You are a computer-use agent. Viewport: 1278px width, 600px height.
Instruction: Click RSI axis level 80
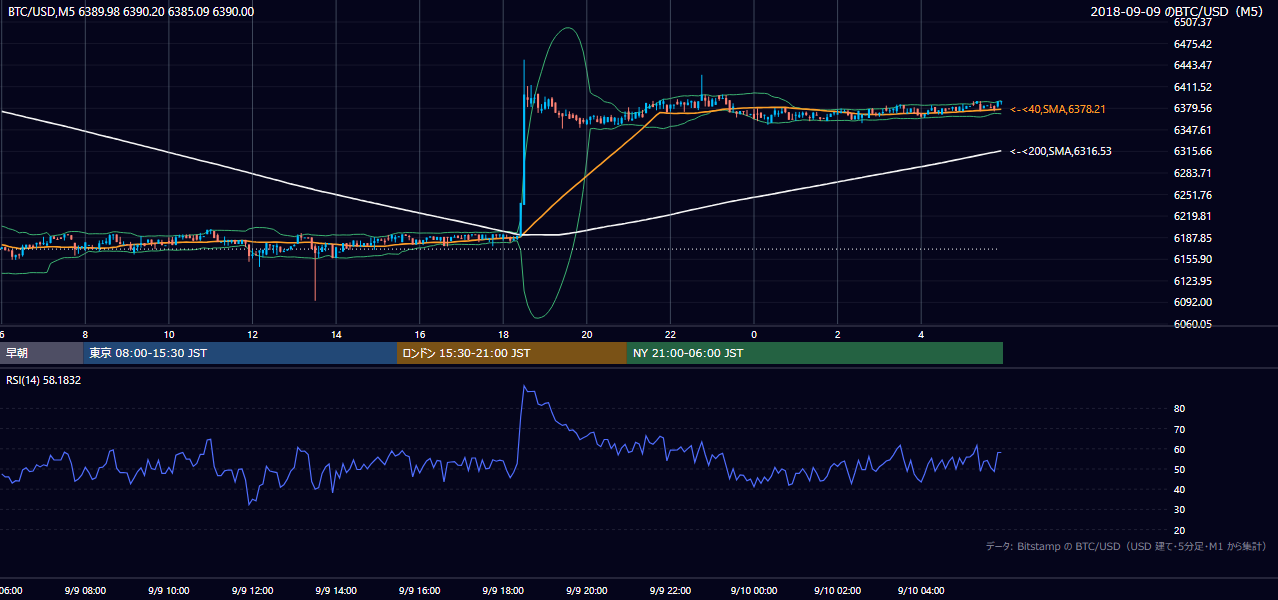[x=1180, y=409]
